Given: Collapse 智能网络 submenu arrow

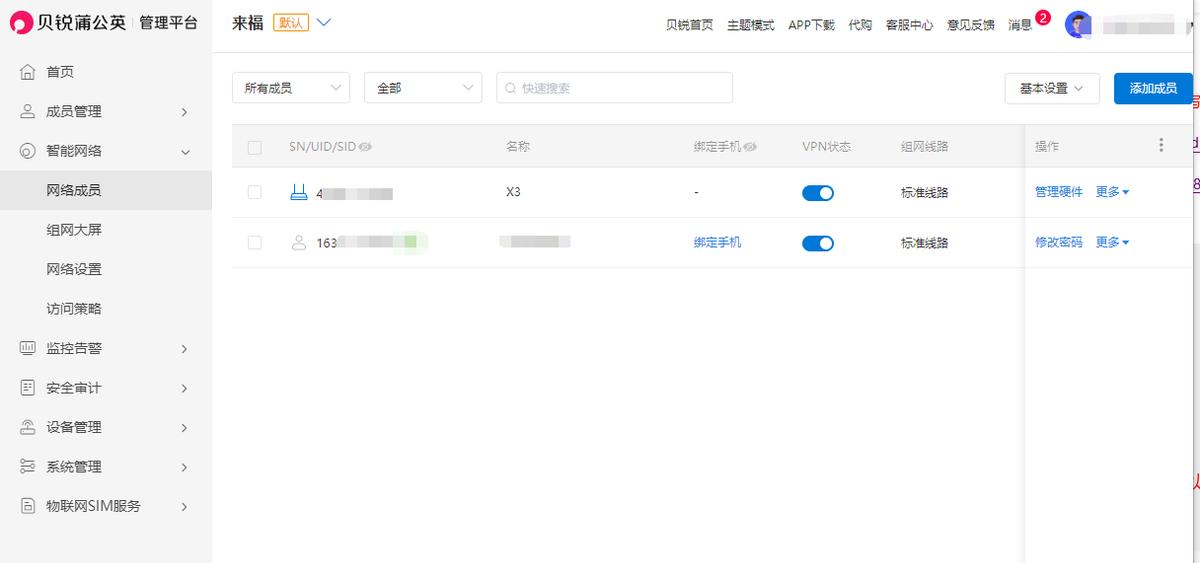Looking at the screenshot, I should click(x=185, y=151).
